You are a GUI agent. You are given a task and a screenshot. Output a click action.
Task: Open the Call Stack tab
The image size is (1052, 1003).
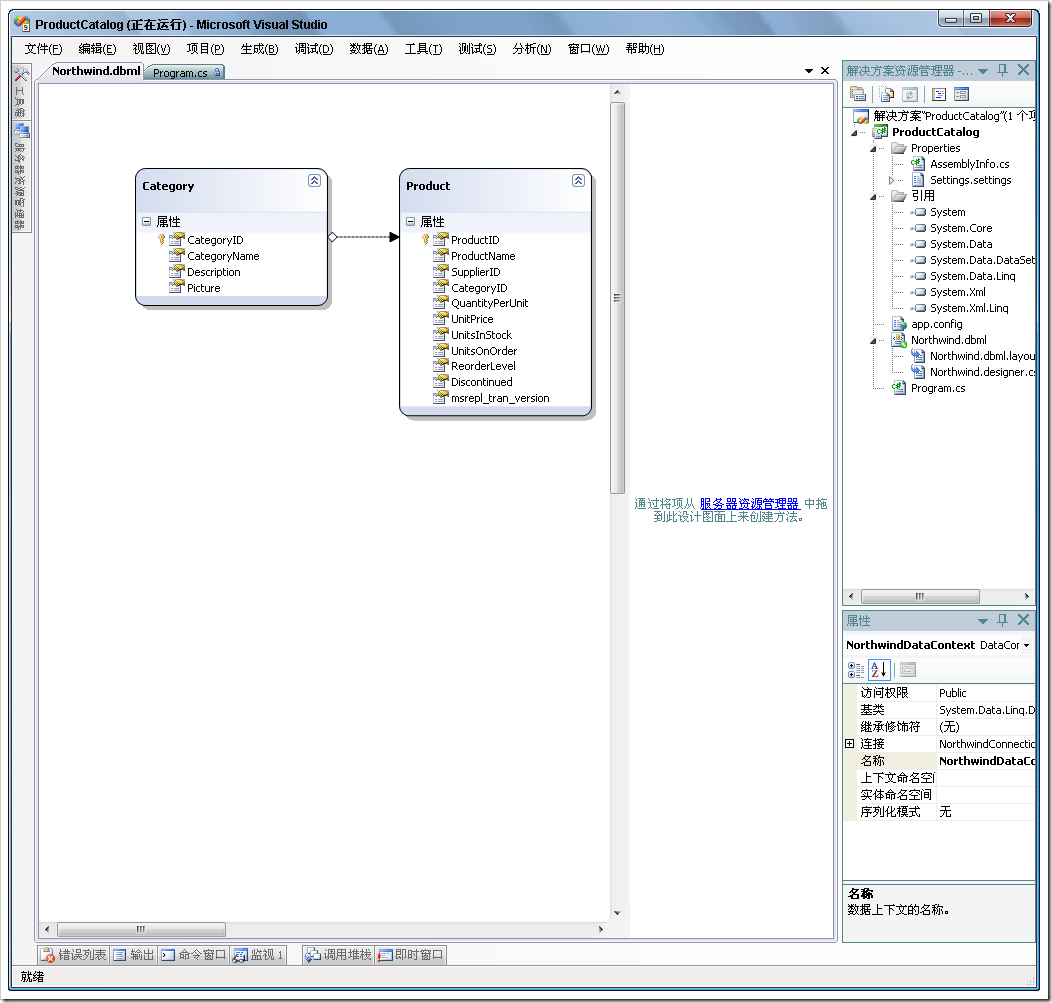click(338, 955)
